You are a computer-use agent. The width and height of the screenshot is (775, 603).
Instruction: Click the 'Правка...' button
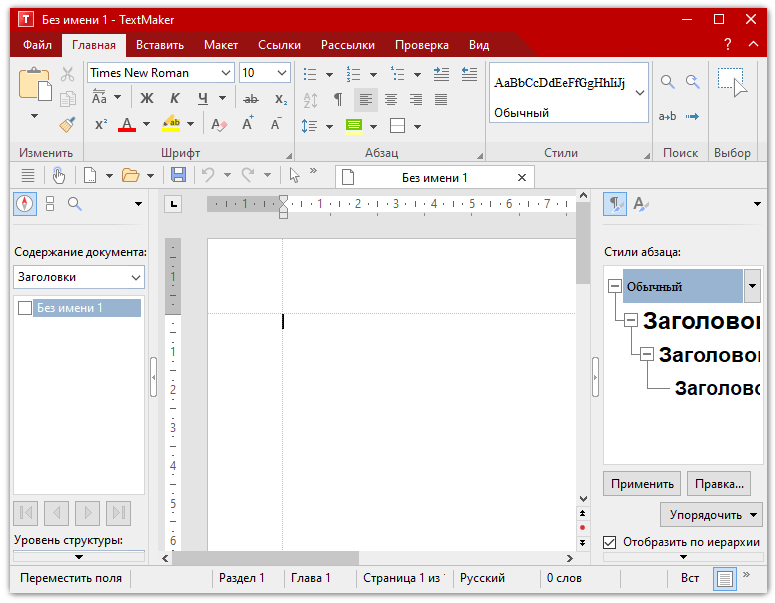[x=718, y=484]
